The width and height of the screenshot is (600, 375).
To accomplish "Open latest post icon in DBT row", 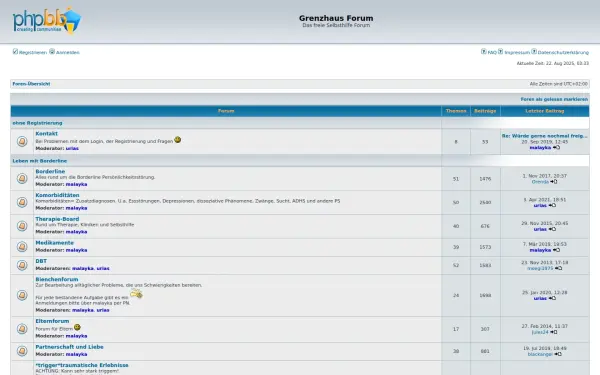I will tap(558, 268).
